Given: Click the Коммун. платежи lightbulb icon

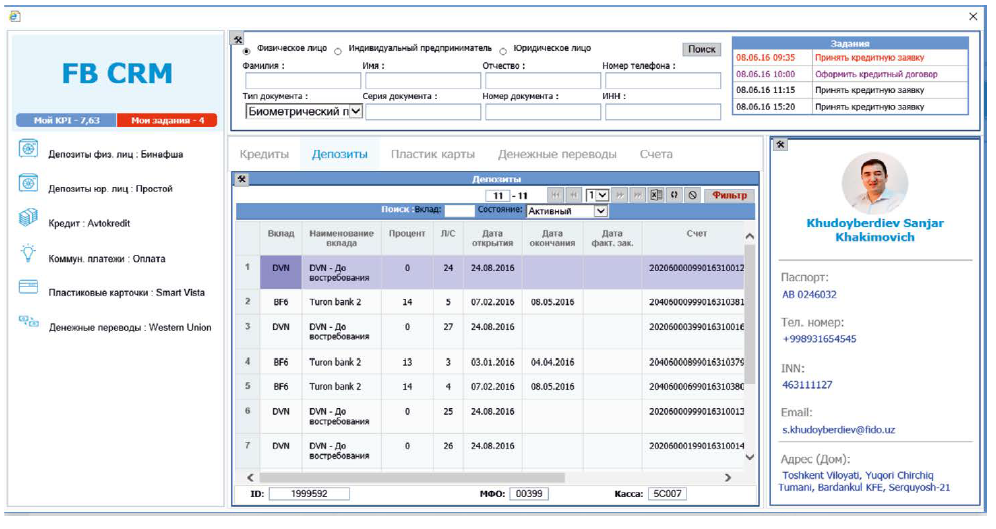Looking at the screenshot, I should click(28, 253).
